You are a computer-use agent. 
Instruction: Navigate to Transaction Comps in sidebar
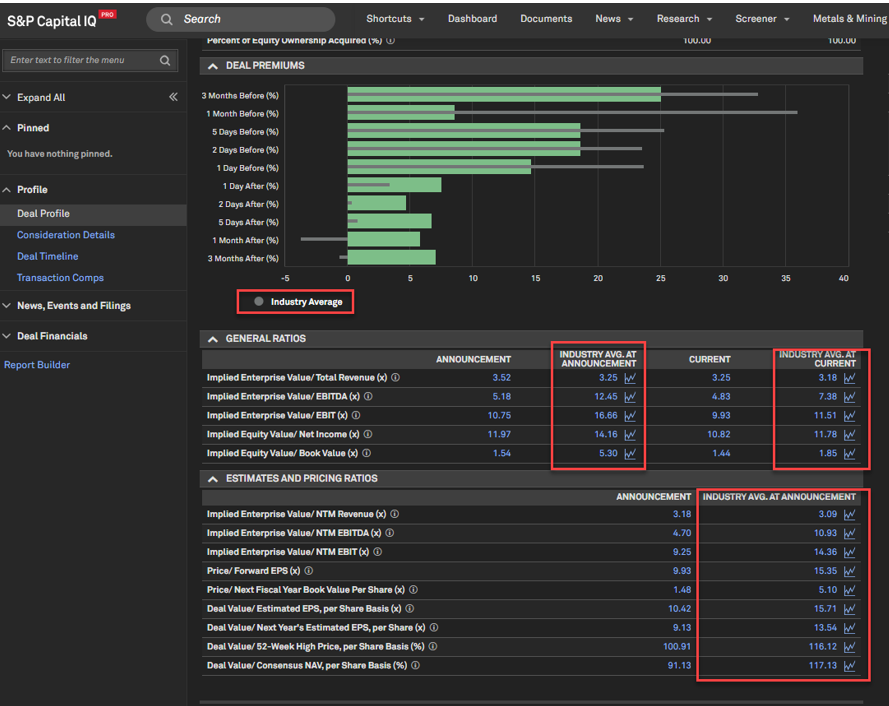(60, 278)
